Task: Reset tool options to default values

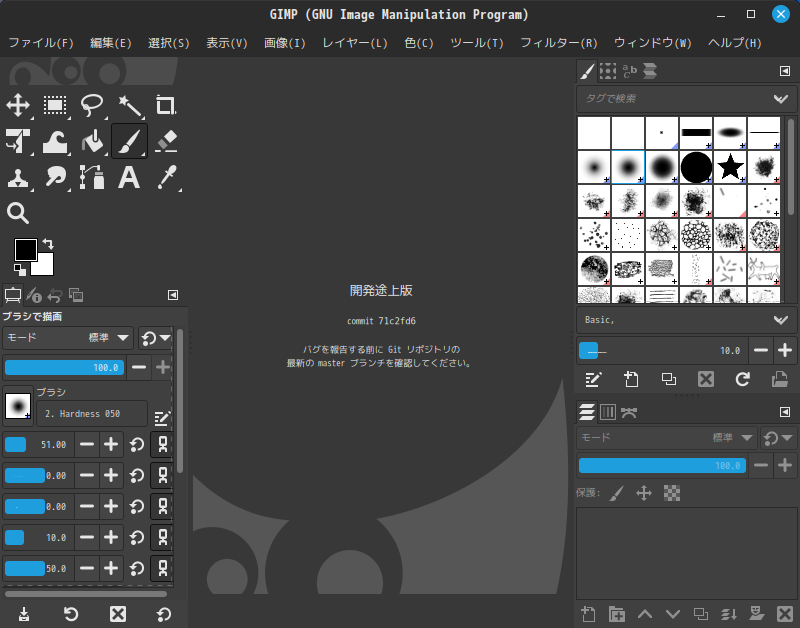Action: point(164,614)
